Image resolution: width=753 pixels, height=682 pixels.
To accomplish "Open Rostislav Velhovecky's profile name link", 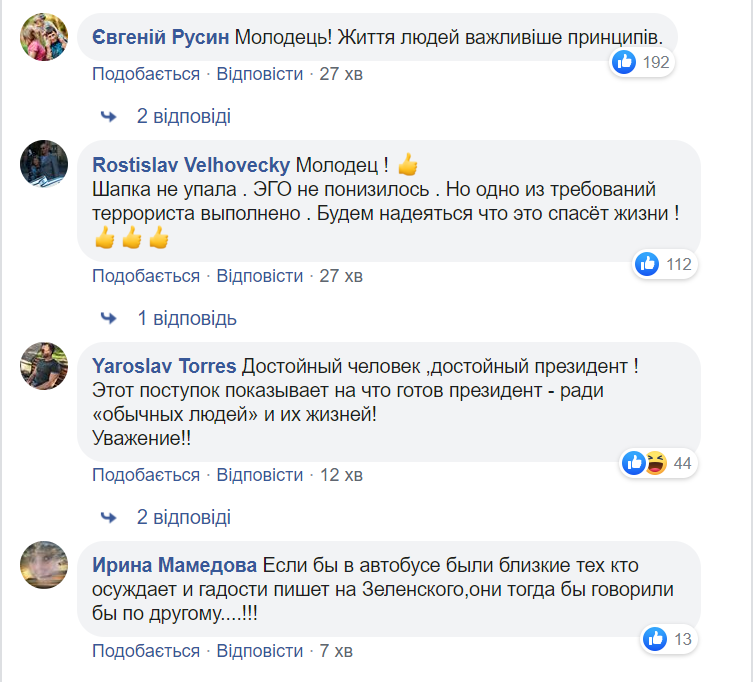I will tap(191, 164).
